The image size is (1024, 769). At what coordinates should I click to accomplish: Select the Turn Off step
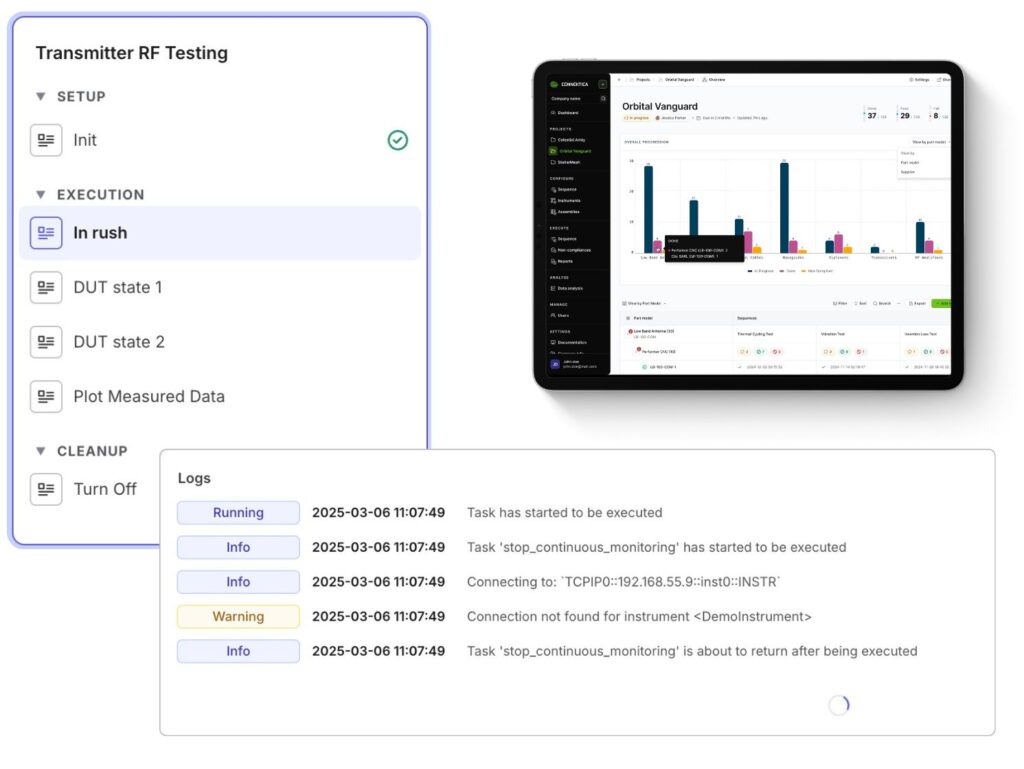coord(91,489)
